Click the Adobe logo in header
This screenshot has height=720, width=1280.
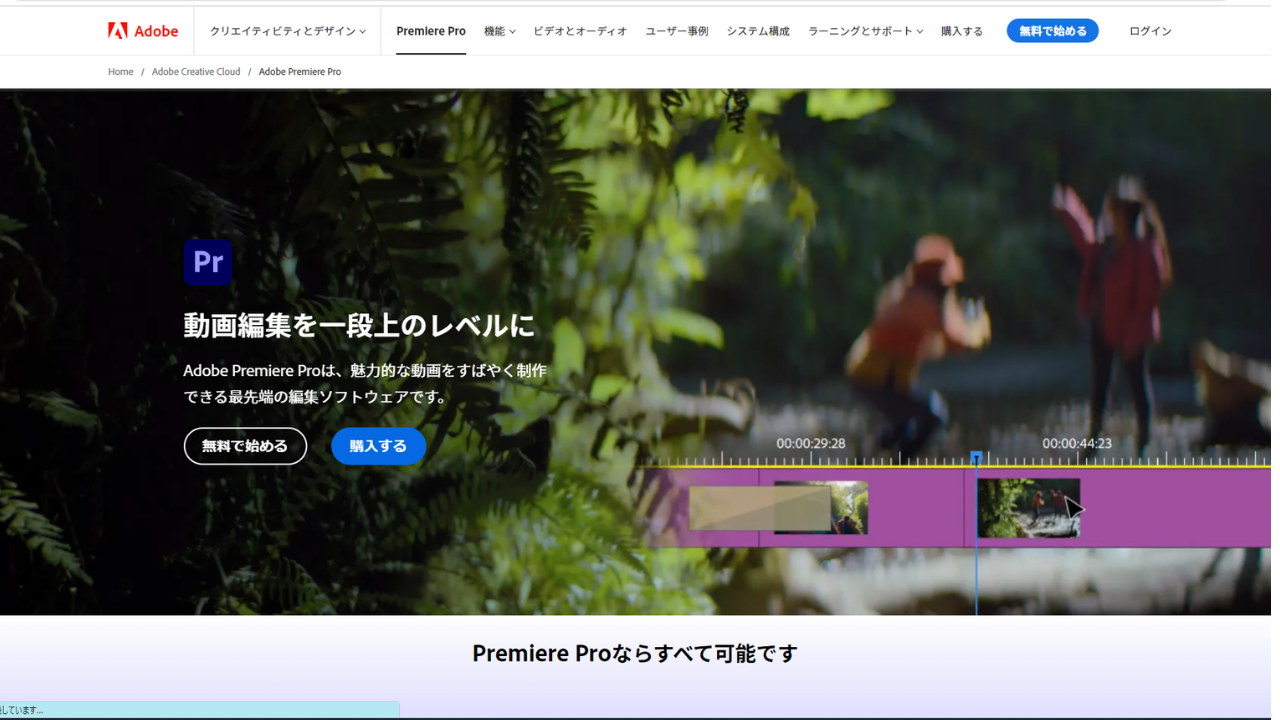coord(143,31)
